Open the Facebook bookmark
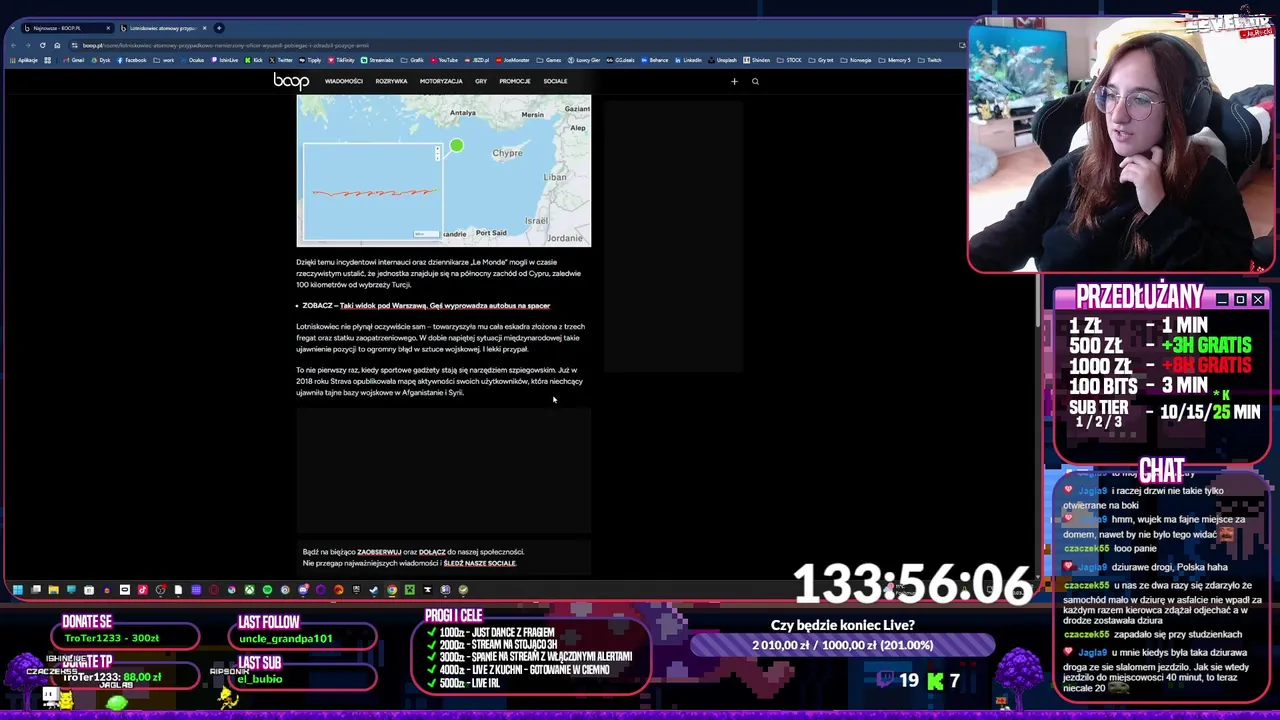1280x720 pixels. pyautogui.click(x=132, y=60)
